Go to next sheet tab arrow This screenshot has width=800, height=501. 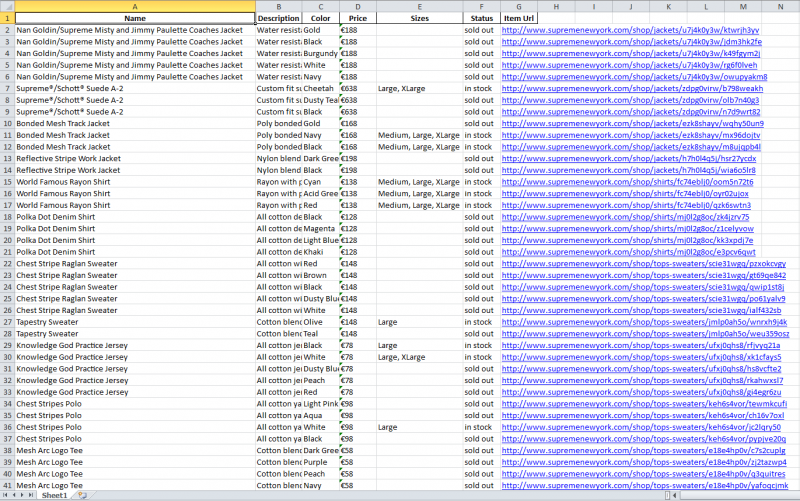pyautogui.click(x=22, y=495)
